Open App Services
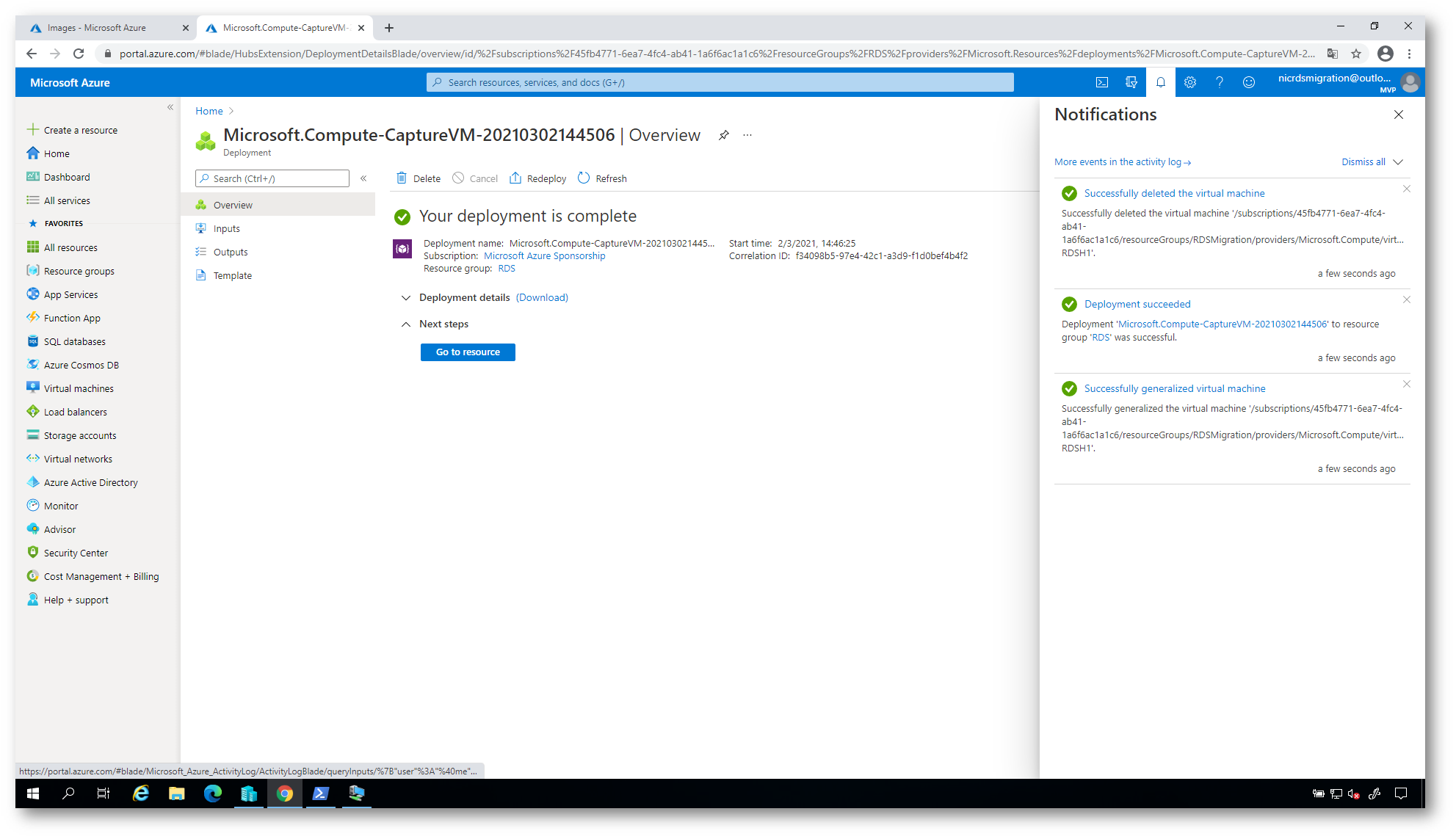 (x=62, y=294)
